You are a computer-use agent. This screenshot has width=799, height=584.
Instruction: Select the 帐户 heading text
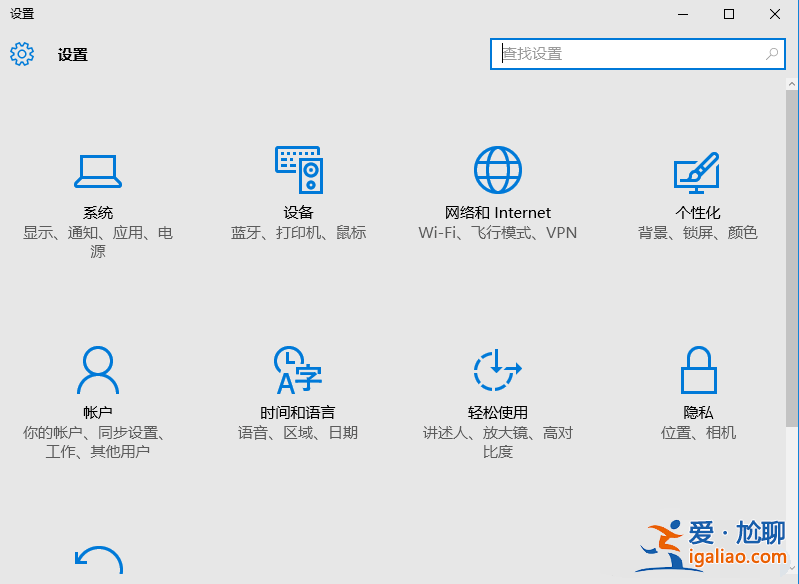tap(98, 412)
